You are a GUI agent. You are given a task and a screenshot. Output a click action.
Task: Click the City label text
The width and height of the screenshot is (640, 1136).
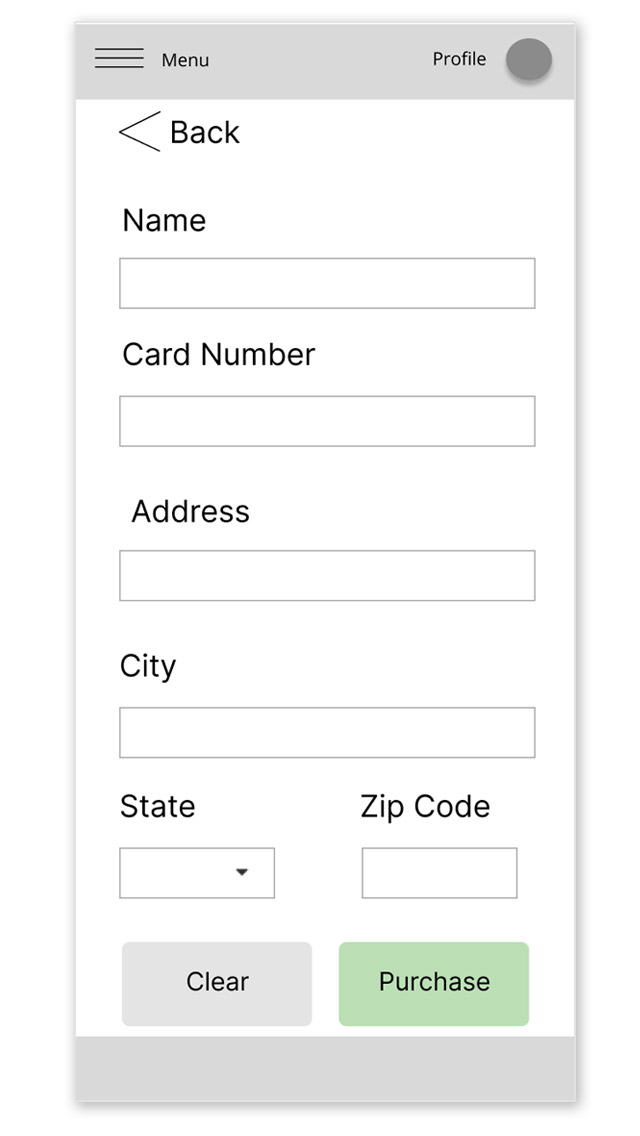click(x=147, y=666)
